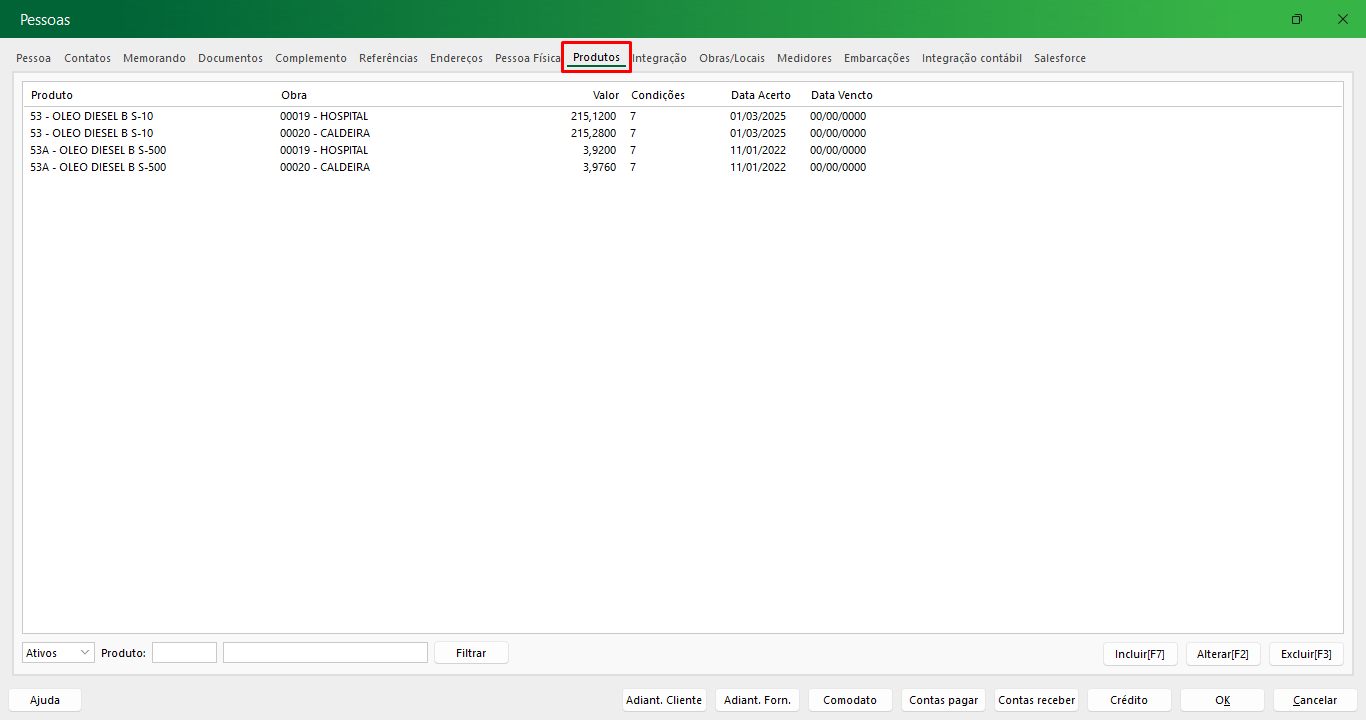Confirm with the OK button
Image resolution: width=1366 pixels, height=720 pixels.
coord(1222,700)
